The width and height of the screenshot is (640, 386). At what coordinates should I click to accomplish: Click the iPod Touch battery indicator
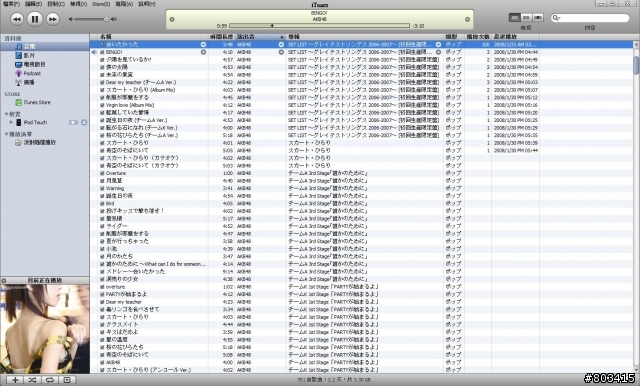[74, 122]
